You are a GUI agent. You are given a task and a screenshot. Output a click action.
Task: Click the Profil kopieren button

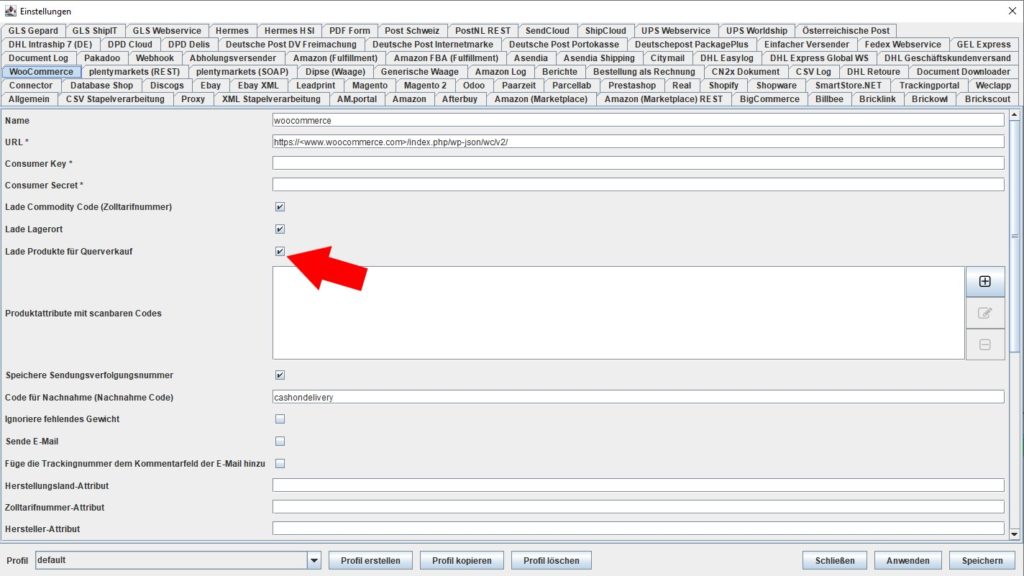point(462,560)
